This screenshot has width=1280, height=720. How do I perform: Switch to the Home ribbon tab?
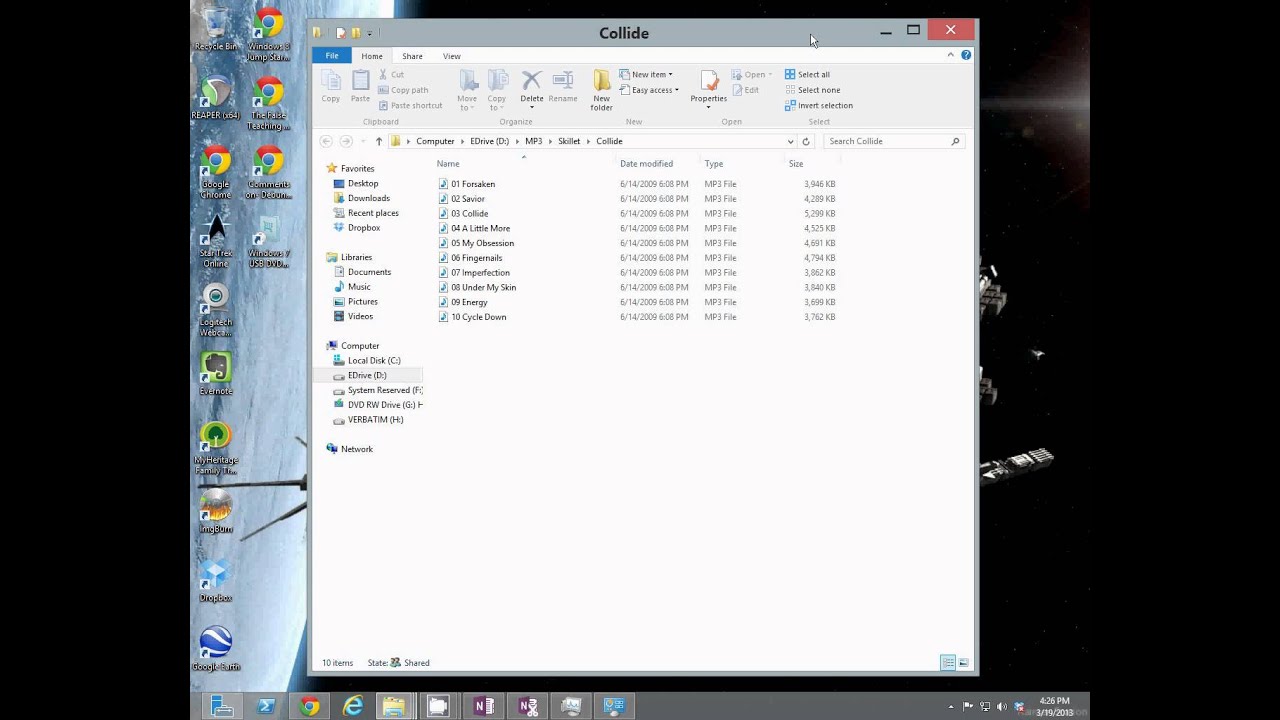pos(372,56)
